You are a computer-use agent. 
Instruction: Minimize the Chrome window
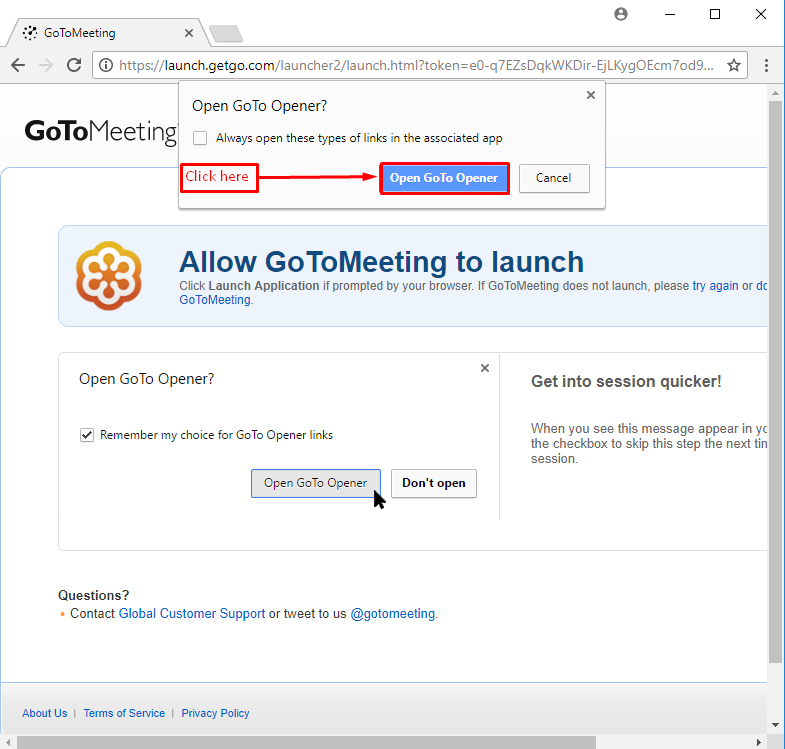point(670,15)
